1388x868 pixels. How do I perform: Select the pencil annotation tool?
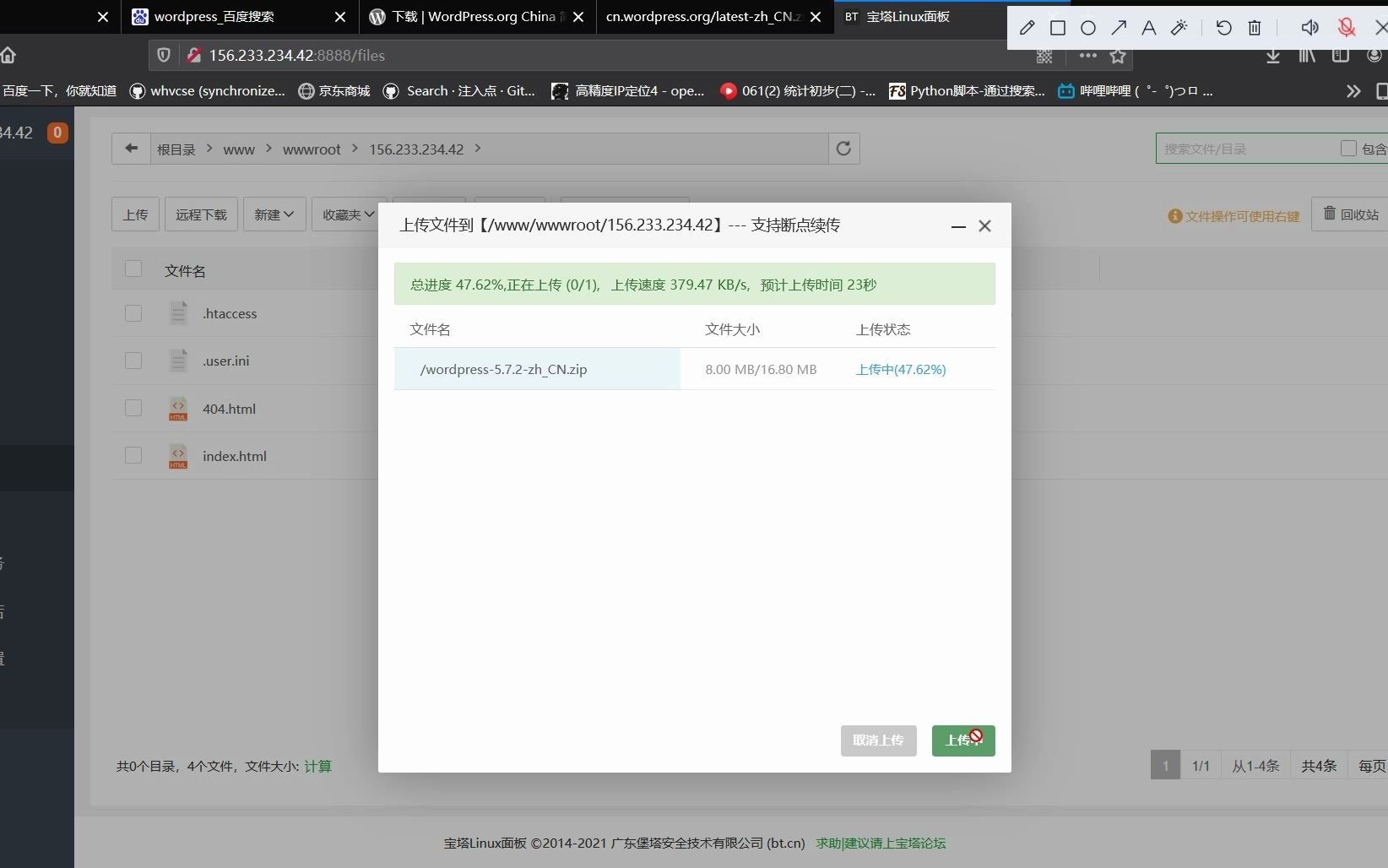point(1027,28)
